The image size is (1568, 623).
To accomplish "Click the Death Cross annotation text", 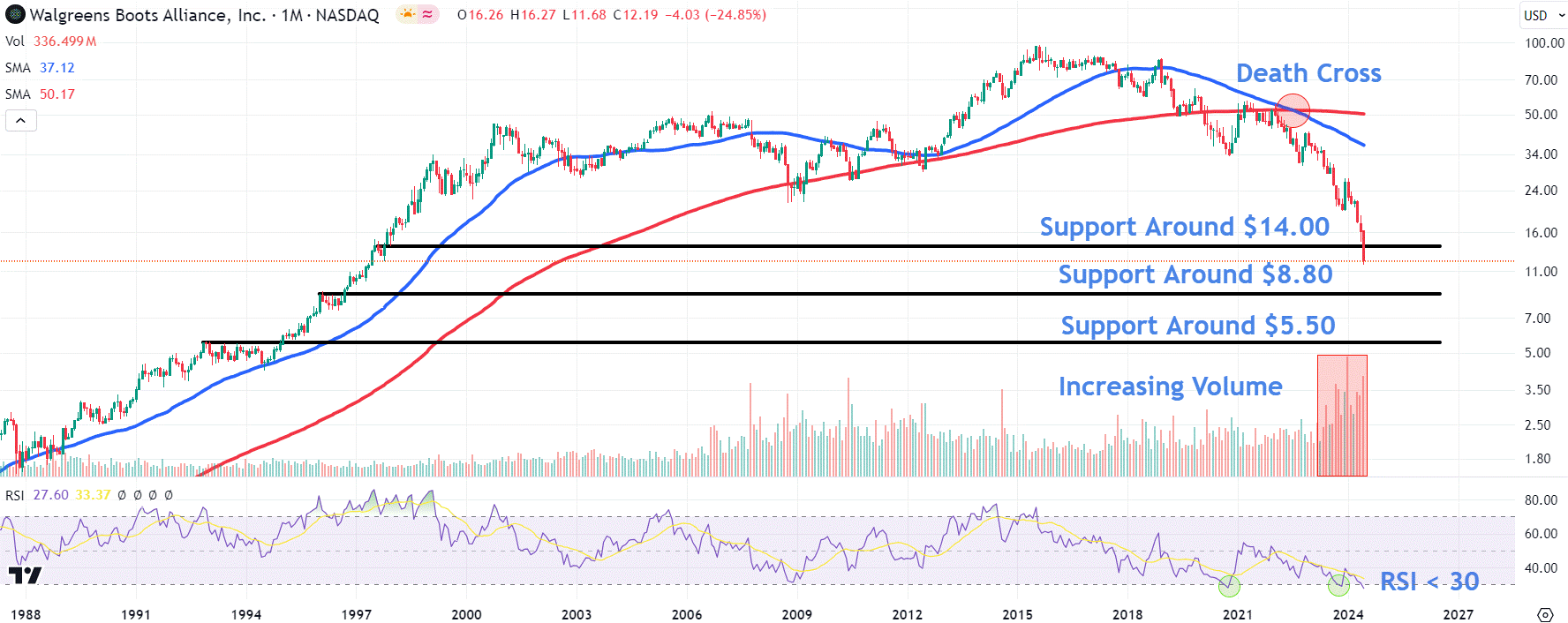I will (1308, 73).
